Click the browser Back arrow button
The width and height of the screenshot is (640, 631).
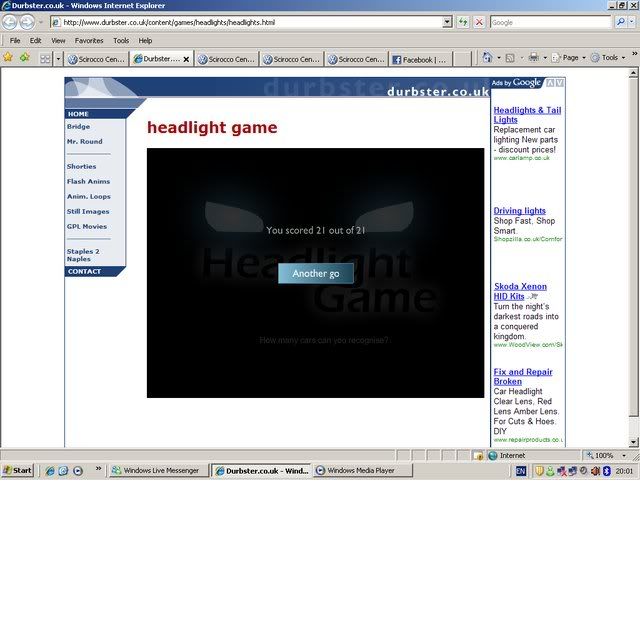pyautogui.click(x=10, y=21)
